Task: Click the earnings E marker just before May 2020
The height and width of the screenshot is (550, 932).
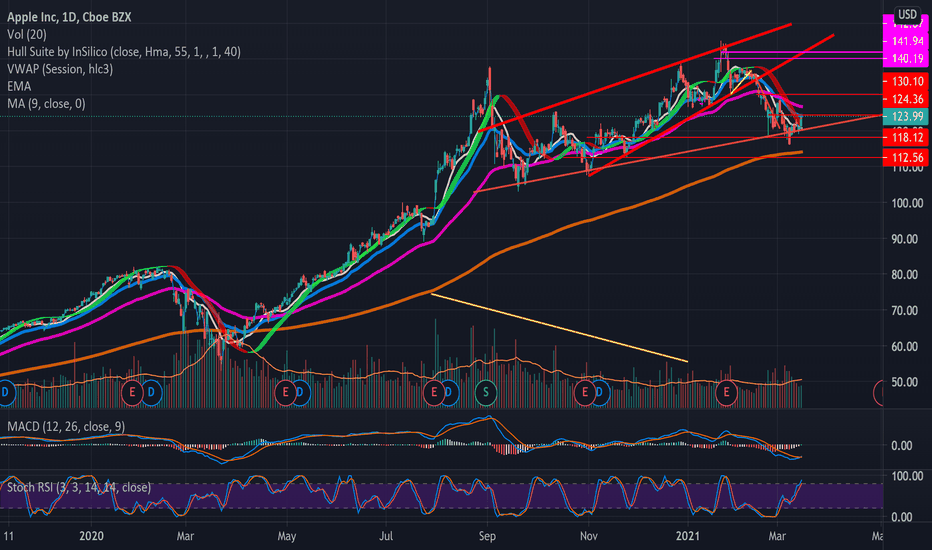Action: (285, 392)
